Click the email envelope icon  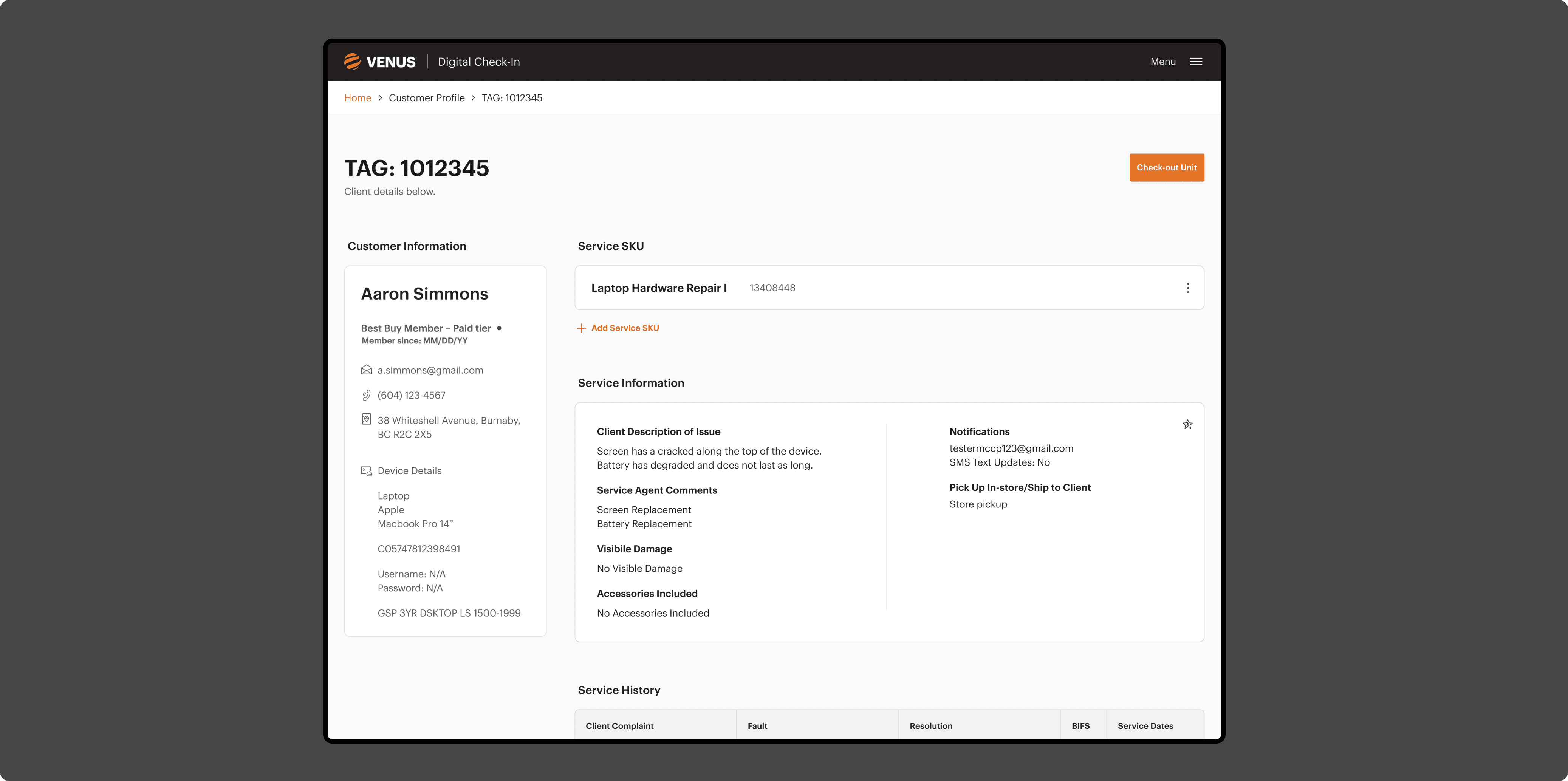(x=367, y=370)
